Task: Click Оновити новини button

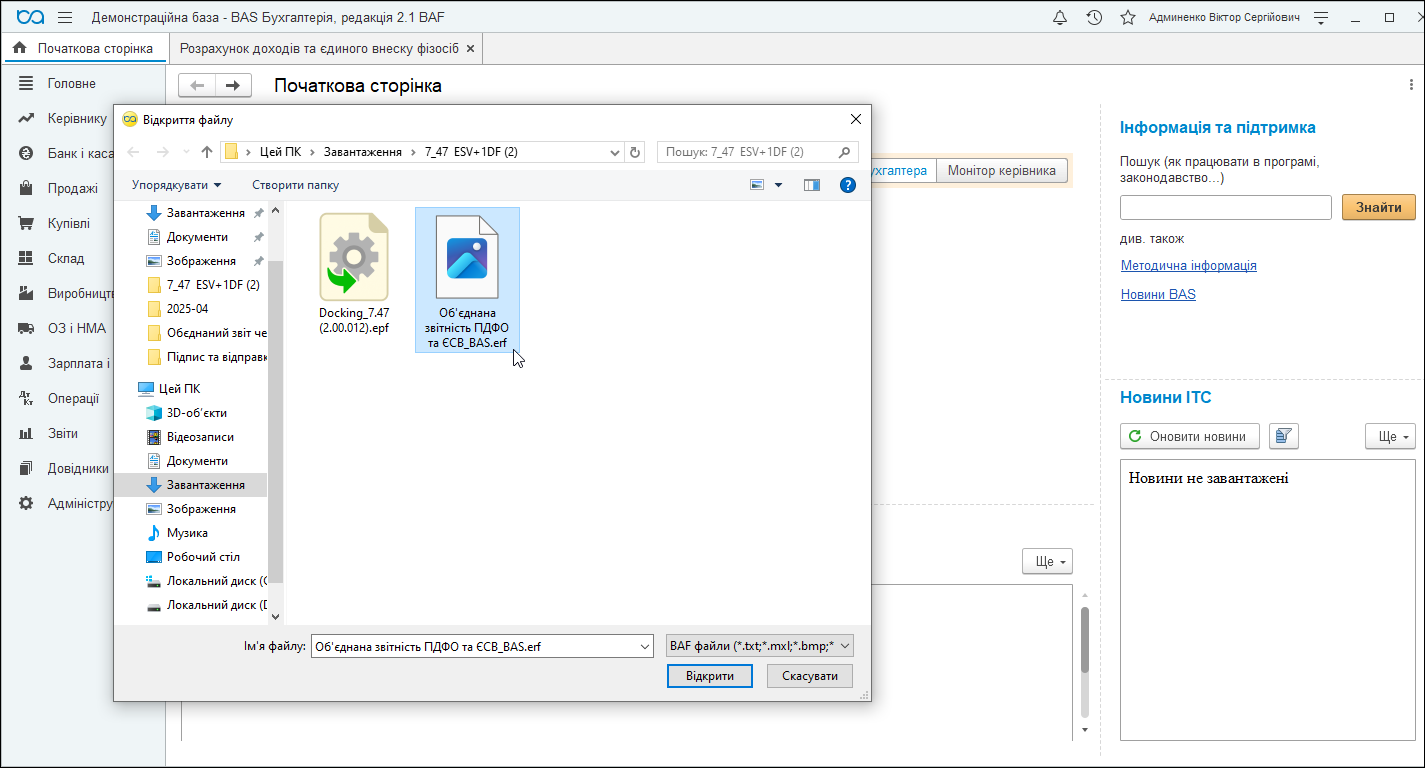Action: [x=1189, y=436]
